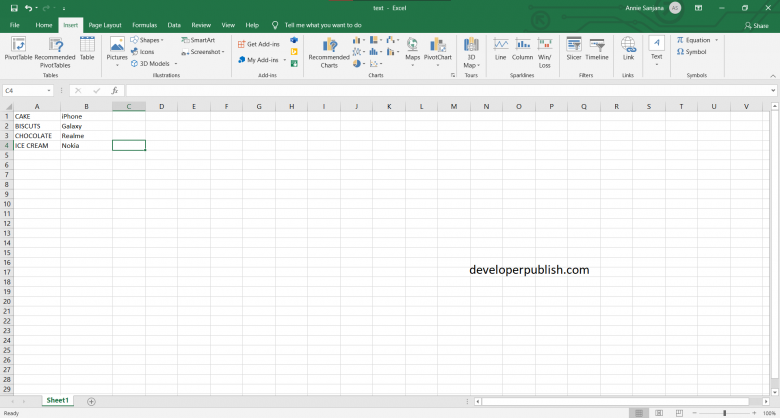Open the My Add-ins dropdown
780x418 pixels.
coord(262,60)
